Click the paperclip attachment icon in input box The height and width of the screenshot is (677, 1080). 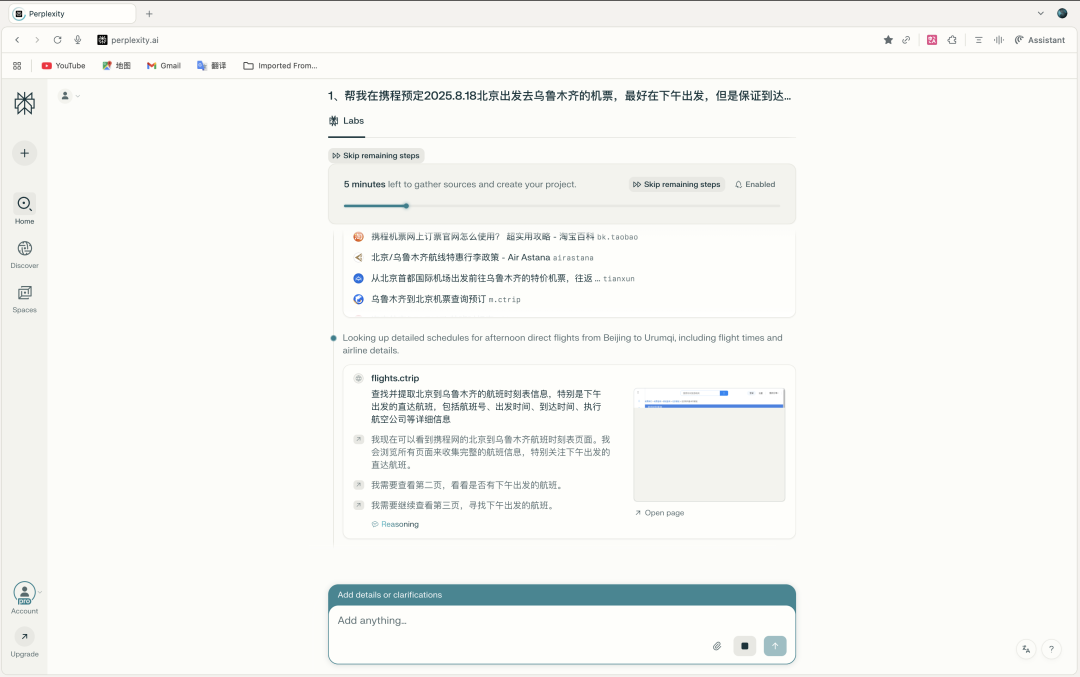point(716,646)
